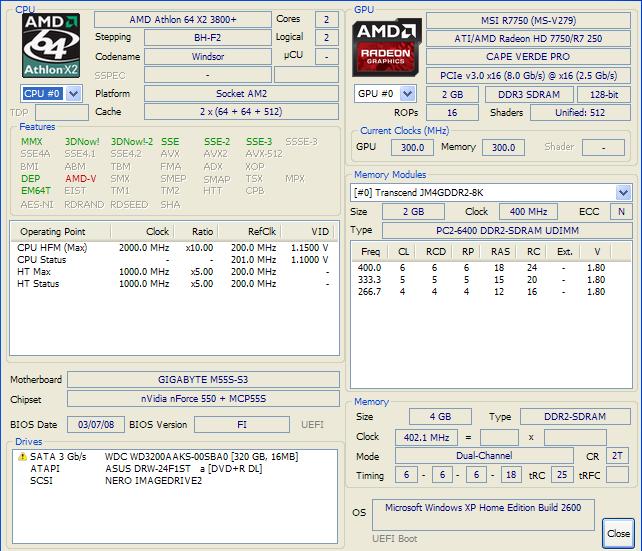Click the GPU memory size 2 GB field
The image size is (642, 551).
pos(452,95)
